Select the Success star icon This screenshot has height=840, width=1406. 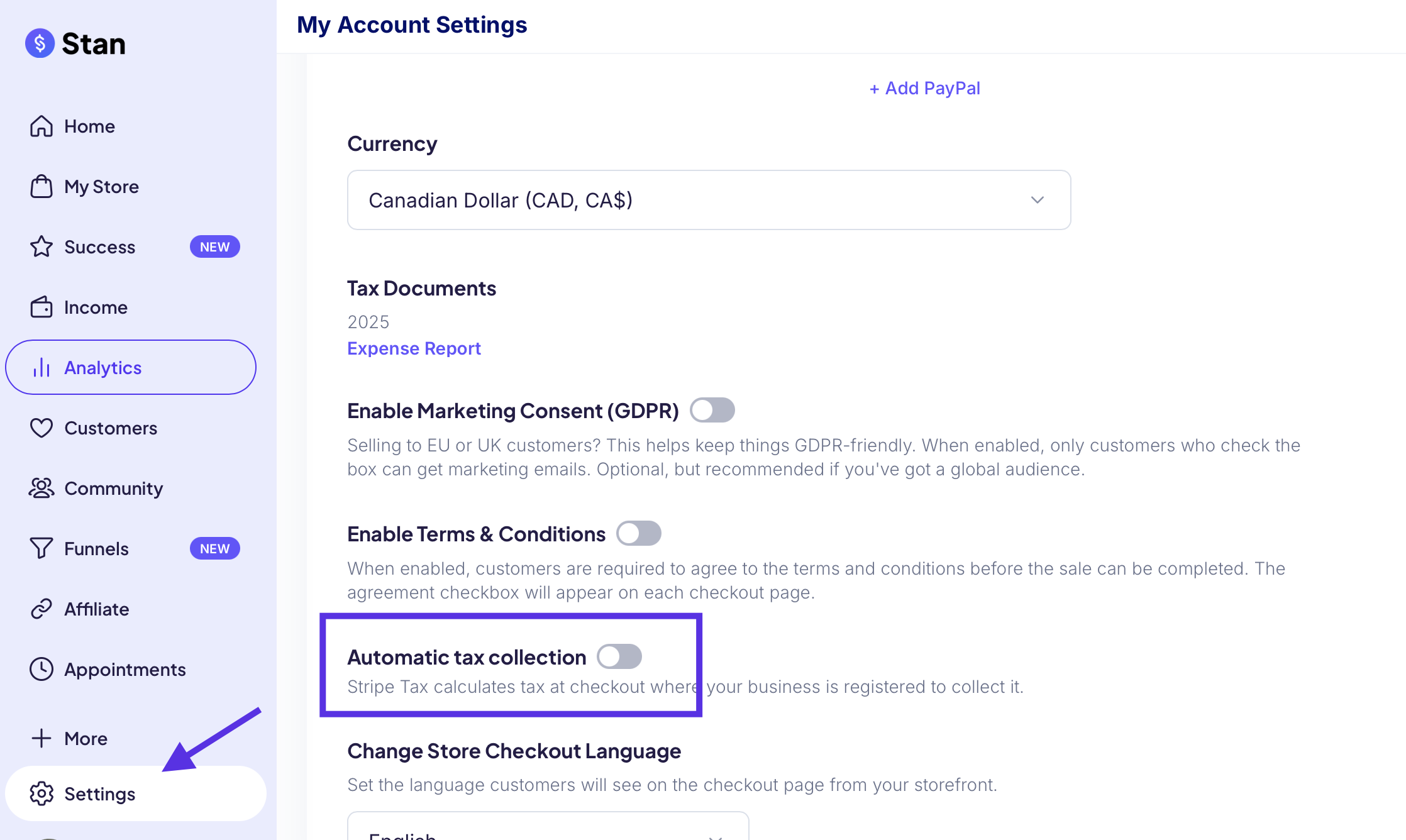coord(42,246)
